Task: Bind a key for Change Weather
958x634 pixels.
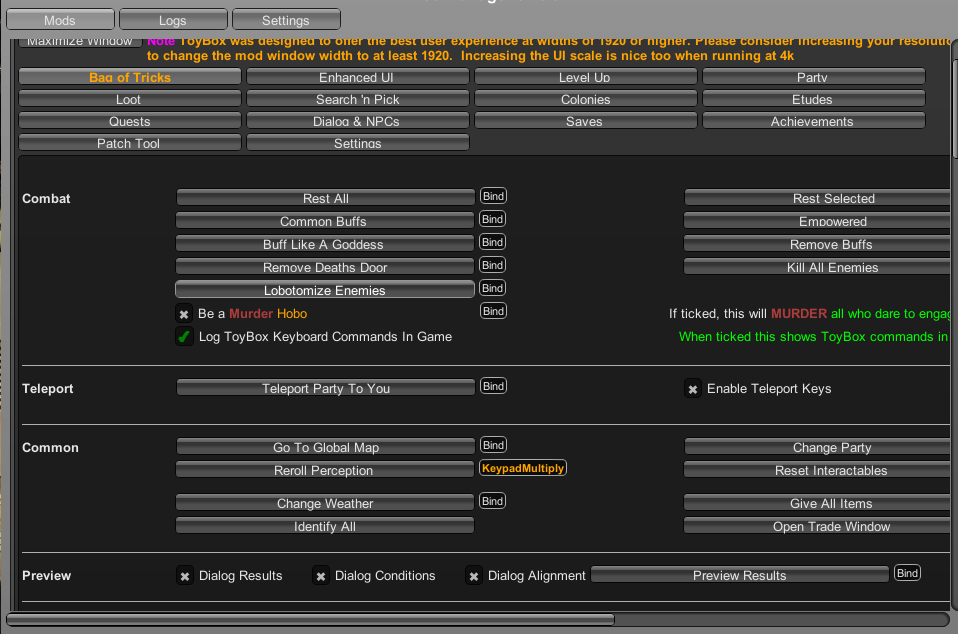Action: [492, 501]
